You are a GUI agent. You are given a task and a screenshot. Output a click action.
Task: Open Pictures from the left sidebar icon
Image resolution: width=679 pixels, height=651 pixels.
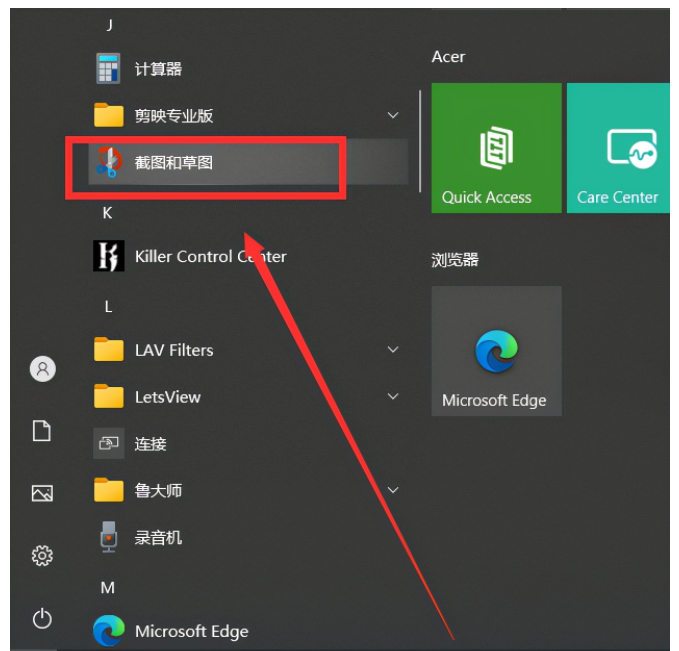(x=42, y=493)
